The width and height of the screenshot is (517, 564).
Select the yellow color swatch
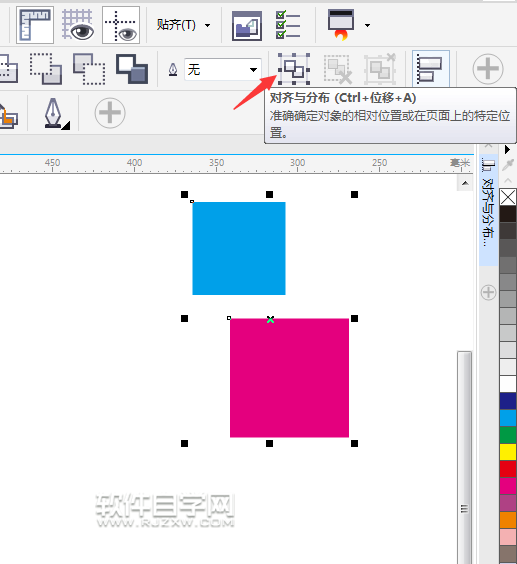pyautogui.click(x=508, y=452)
